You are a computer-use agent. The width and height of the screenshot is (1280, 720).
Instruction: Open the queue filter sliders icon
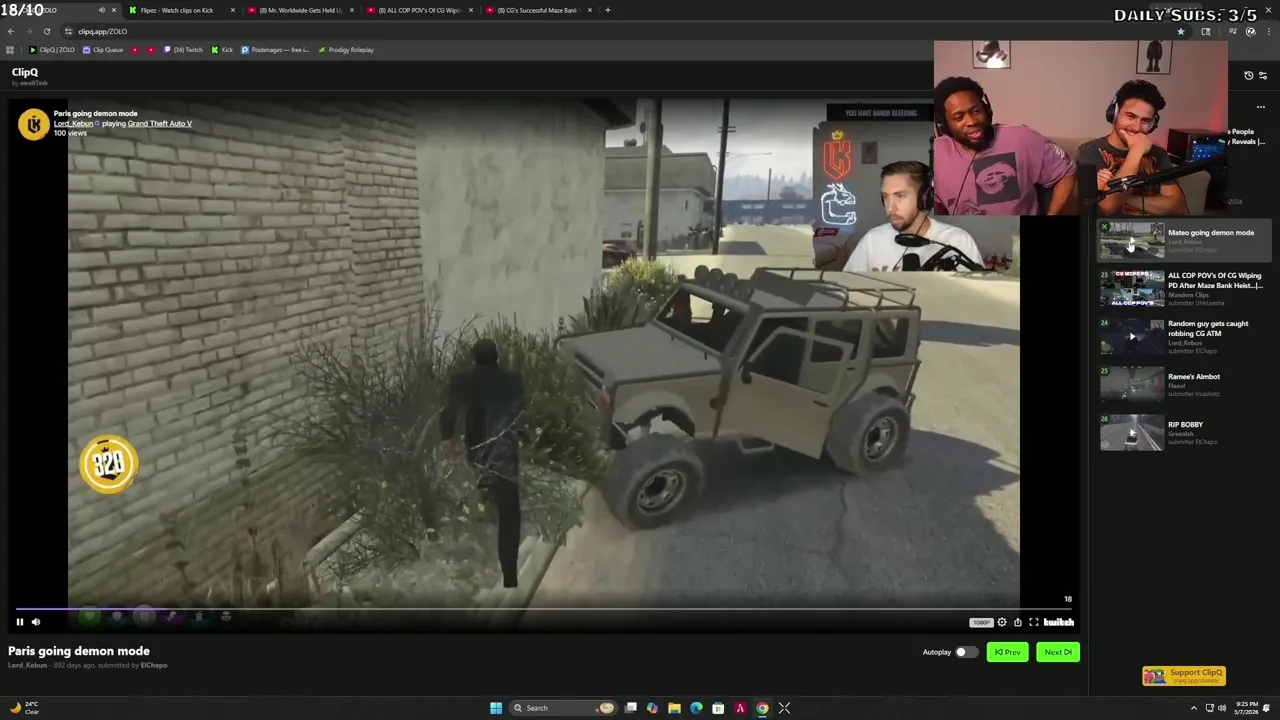(1262, 76)
